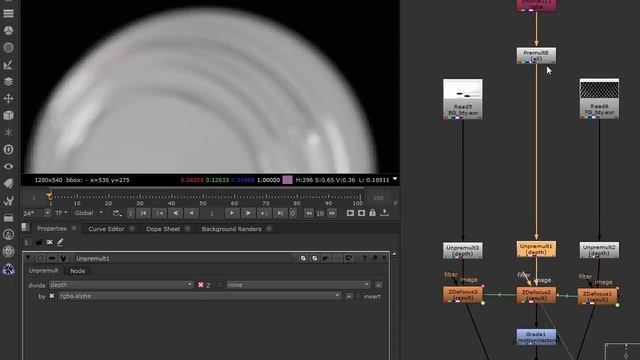The image size is (640, 360).
Task: Open the TF time display dropdown
Action: point(61,213)
